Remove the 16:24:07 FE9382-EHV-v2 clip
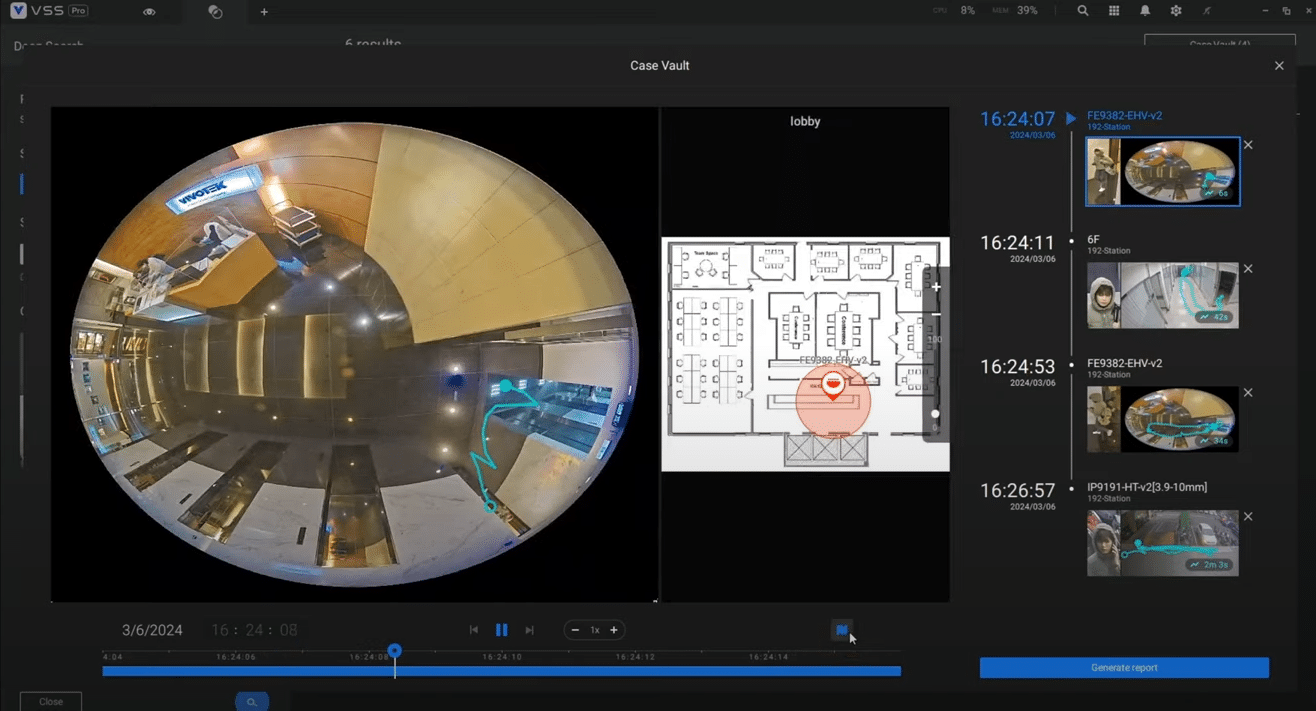This screenshot has width=1316, height=711. [1248, 145]
